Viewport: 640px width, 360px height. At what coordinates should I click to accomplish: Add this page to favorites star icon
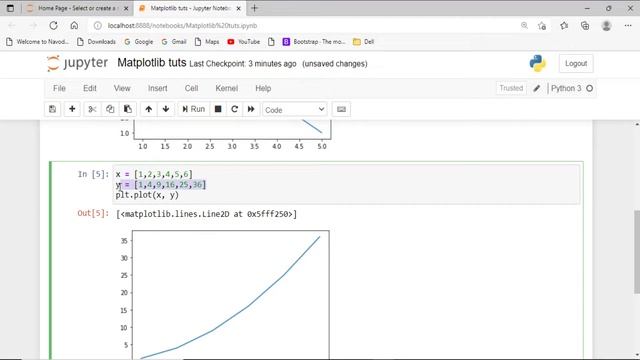[x=542, y=26]
